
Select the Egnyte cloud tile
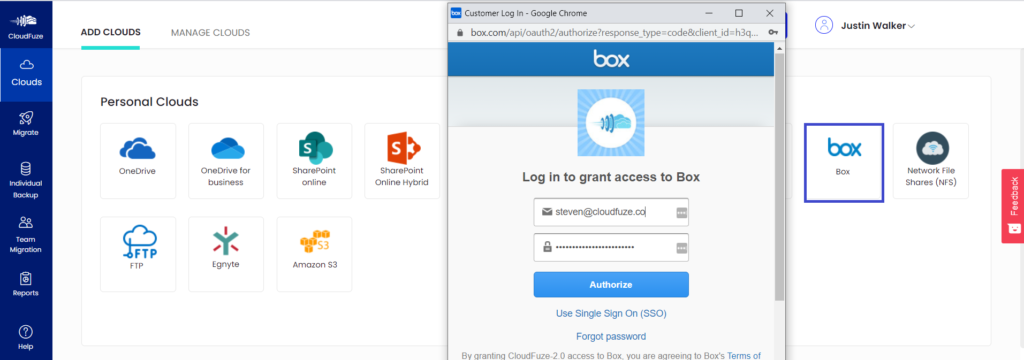pos(226,254)
